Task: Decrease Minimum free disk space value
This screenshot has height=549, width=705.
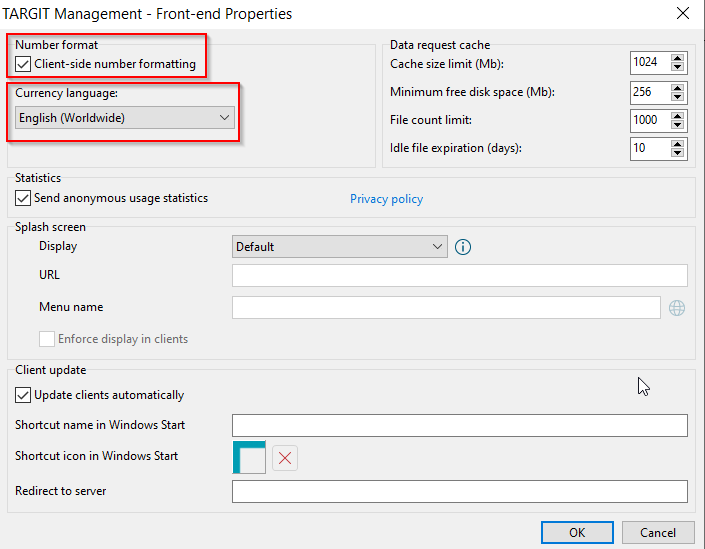Action: click(x=677, y=96)
